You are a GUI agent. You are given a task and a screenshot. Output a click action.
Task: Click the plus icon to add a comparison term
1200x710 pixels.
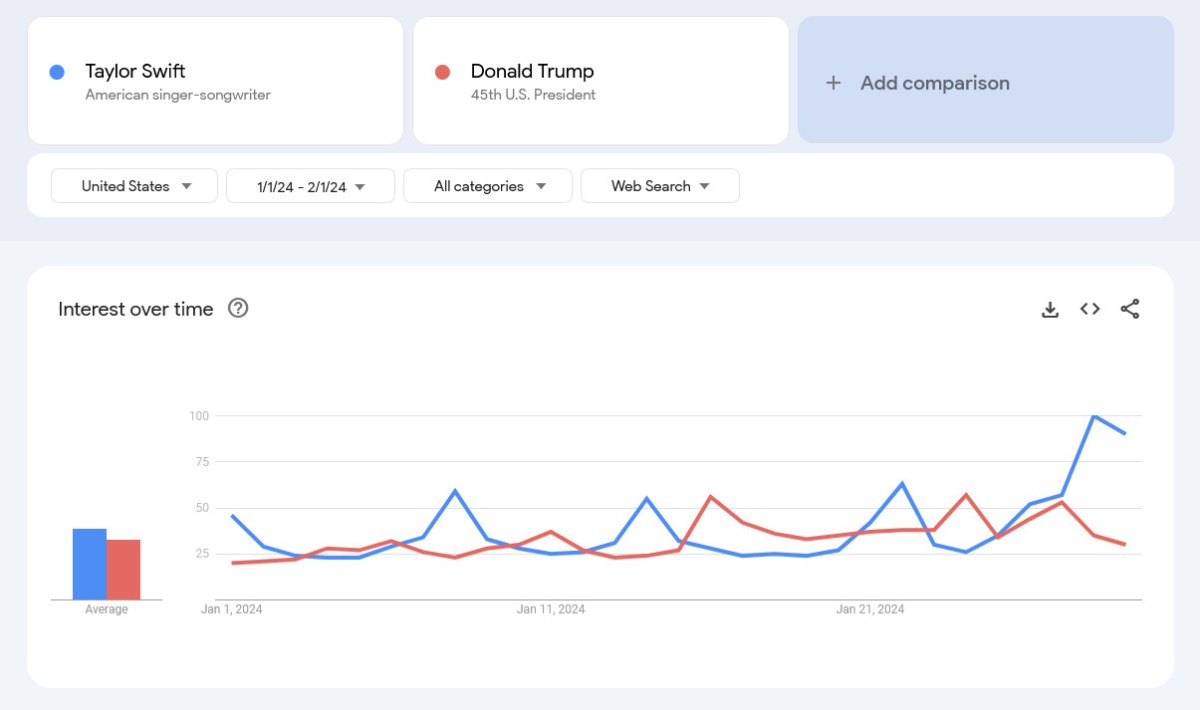[x=833, y=83]
